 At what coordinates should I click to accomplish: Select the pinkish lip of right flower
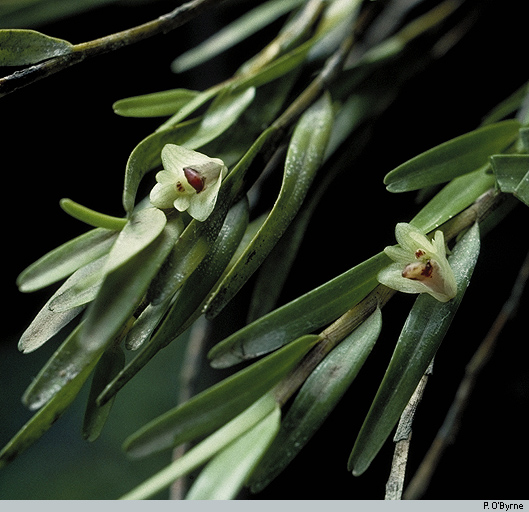coord(418,270)
